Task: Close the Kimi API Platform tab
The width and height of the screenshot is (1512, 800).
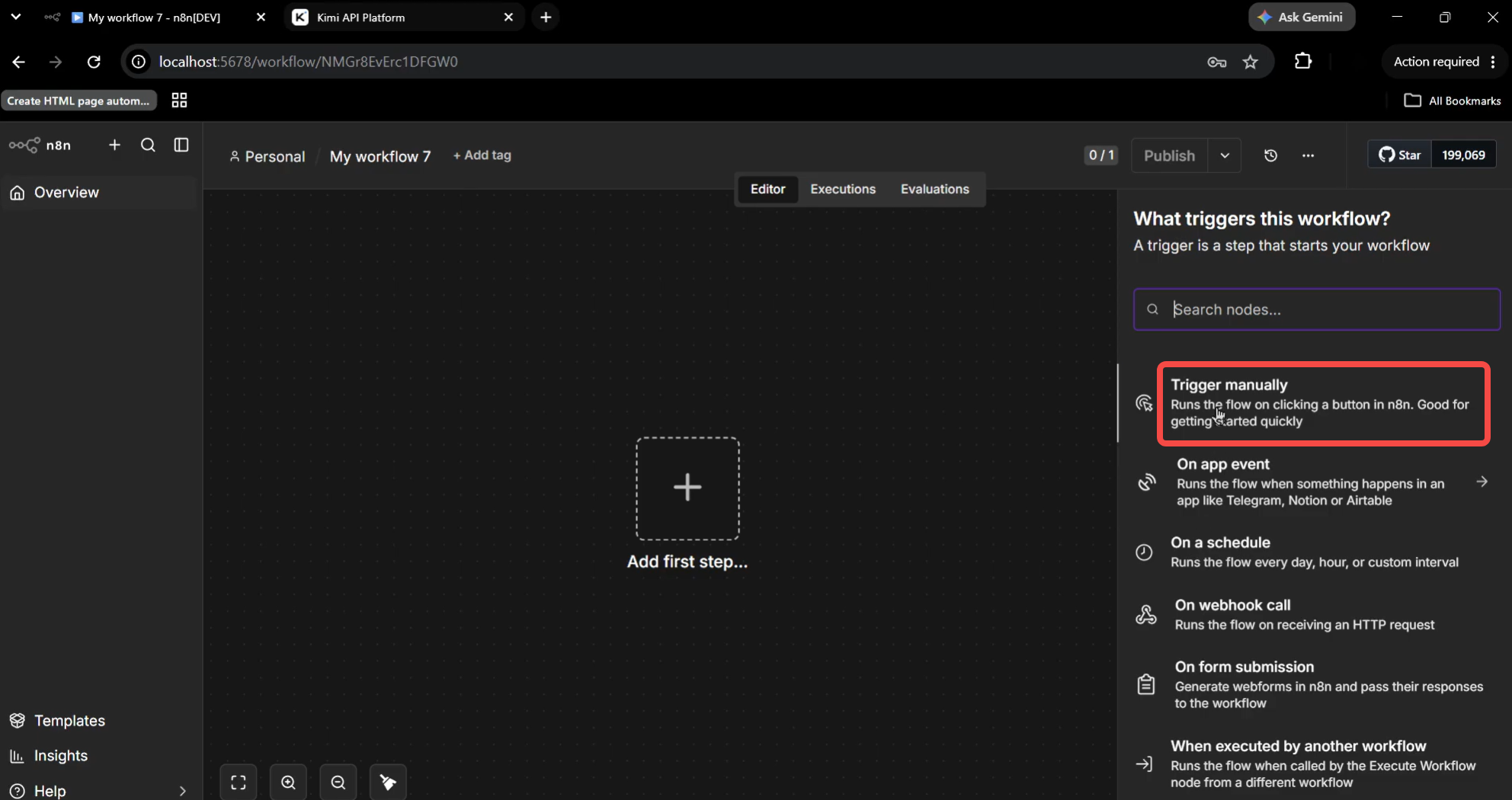Action: click(x=508, y=17)
